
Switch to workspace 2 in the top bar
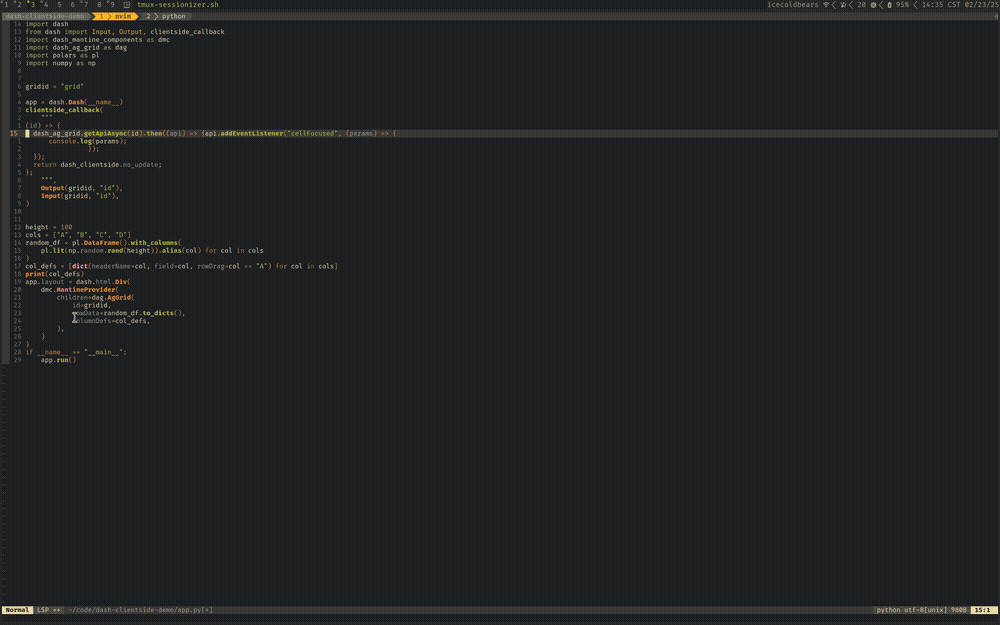coord(19,4)
